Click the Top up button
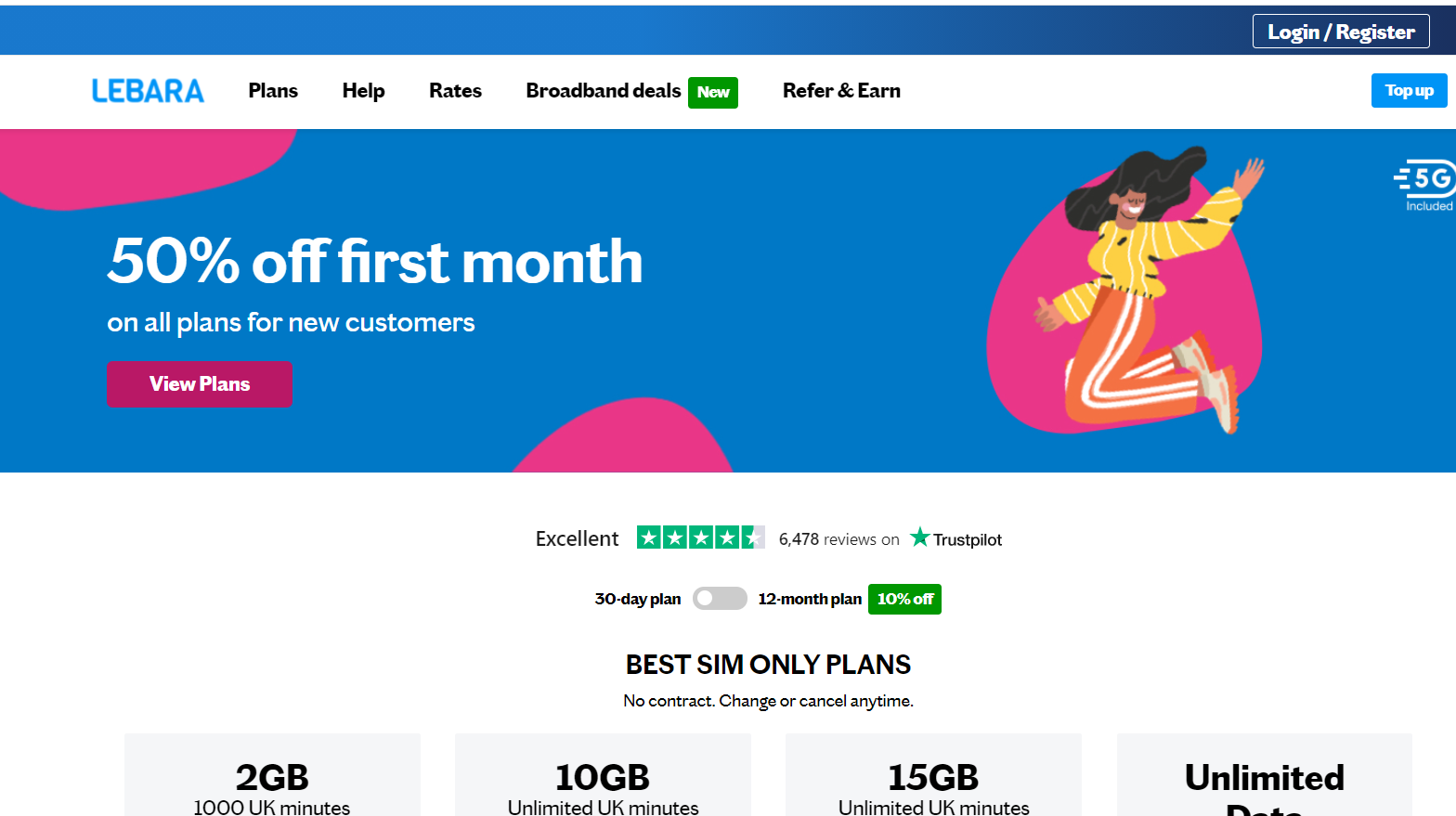 coord(1409,90)
